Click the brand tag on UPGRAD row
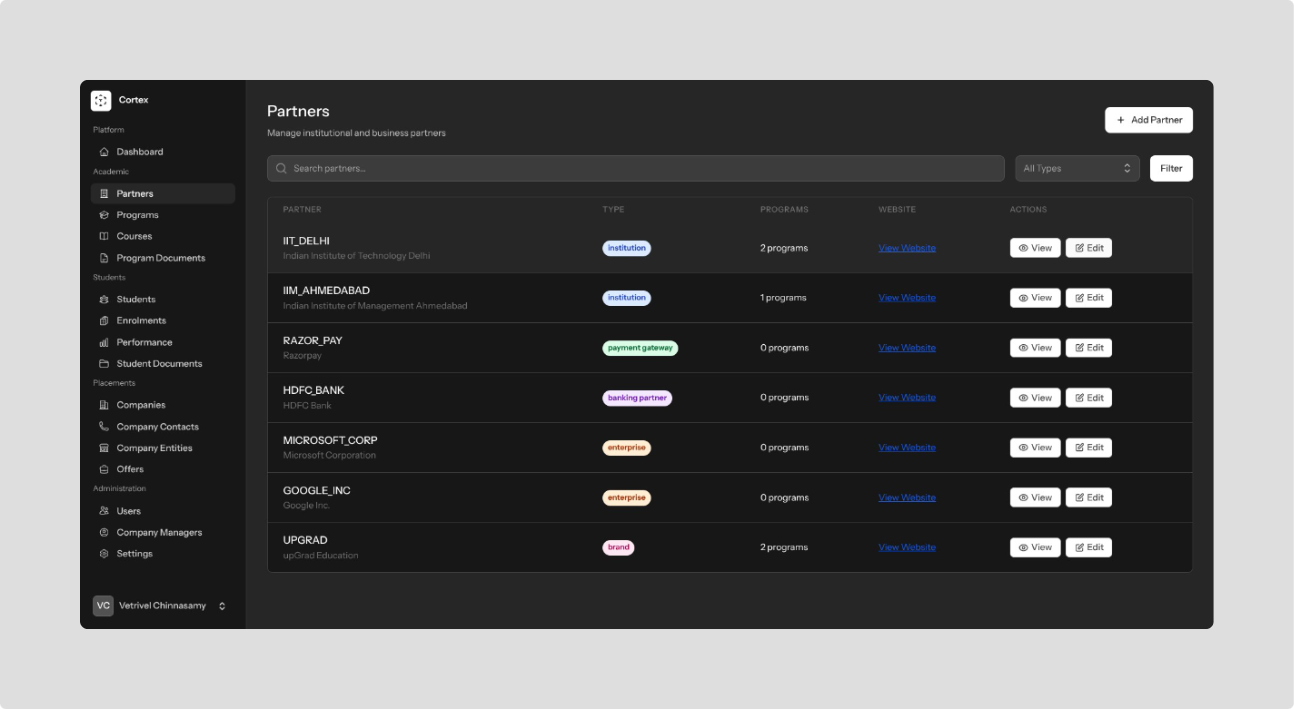 pos(619,548)
